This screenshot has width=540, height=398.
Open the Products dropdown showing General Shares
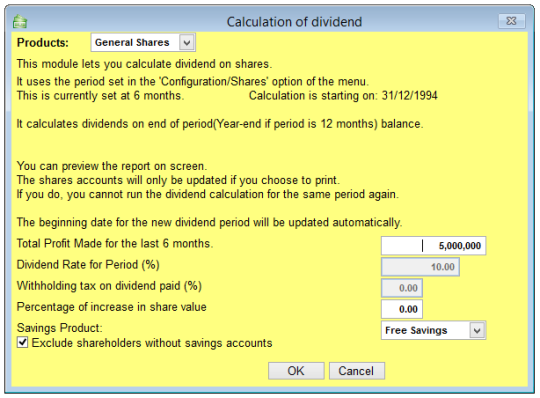pos(143,42)
